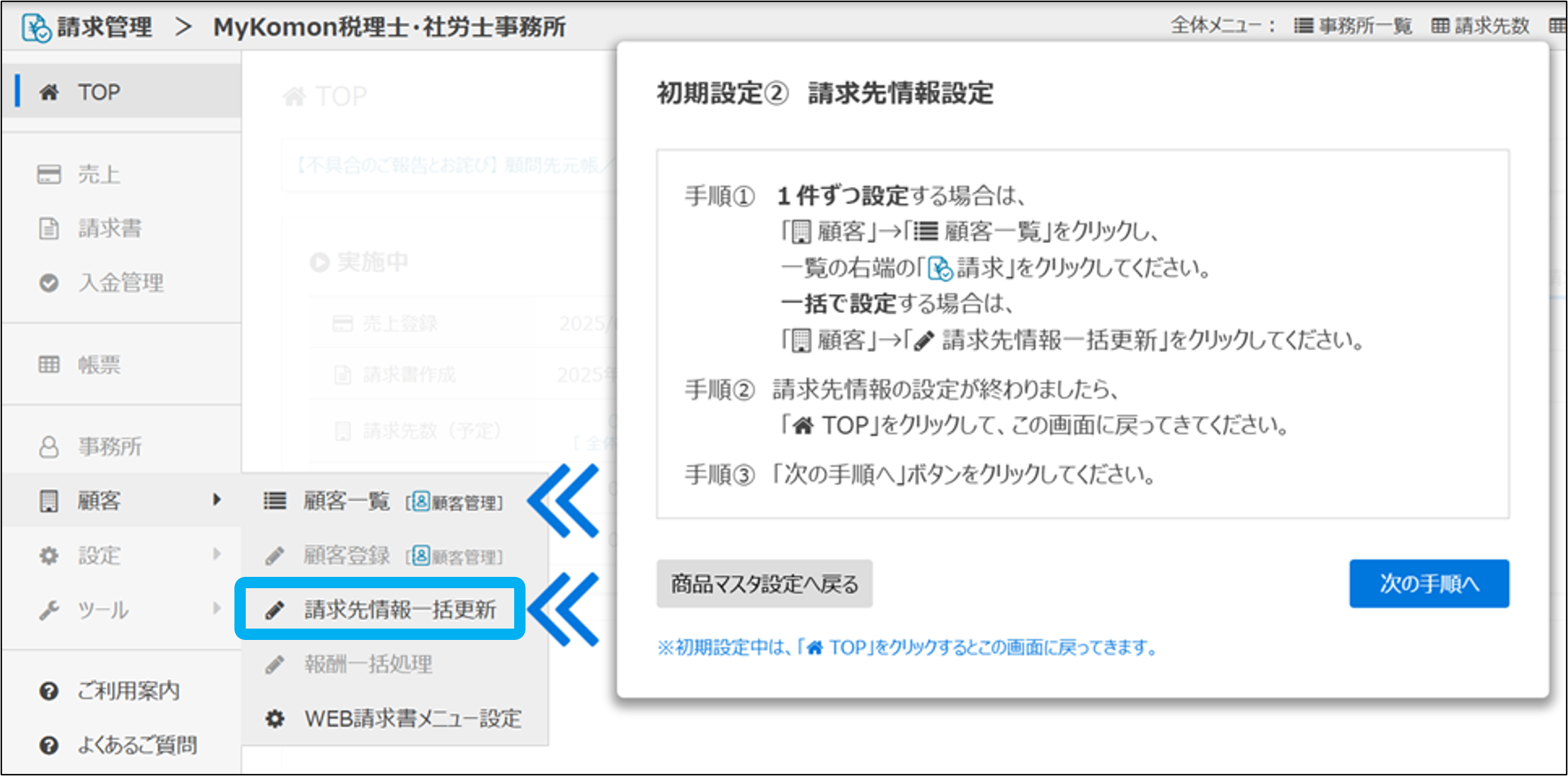Expand the 設定 submenu arrow
Viewport: 1568px width, 776px height.
(x=217, y=554)
